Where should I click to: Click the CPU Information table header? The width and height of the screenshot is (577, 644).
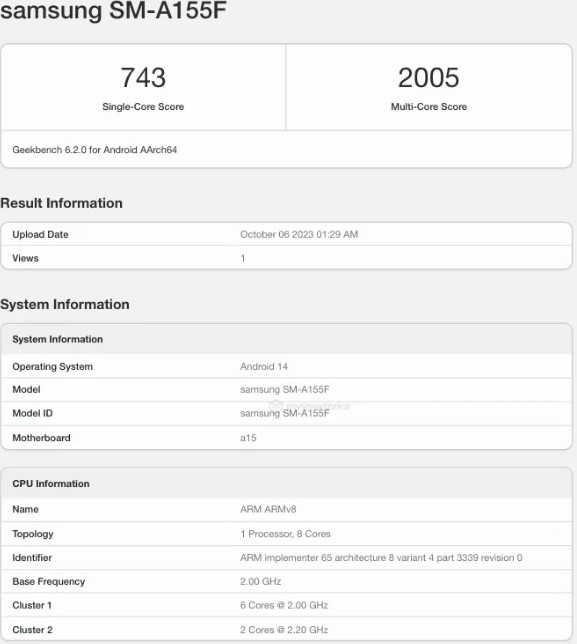51,484
